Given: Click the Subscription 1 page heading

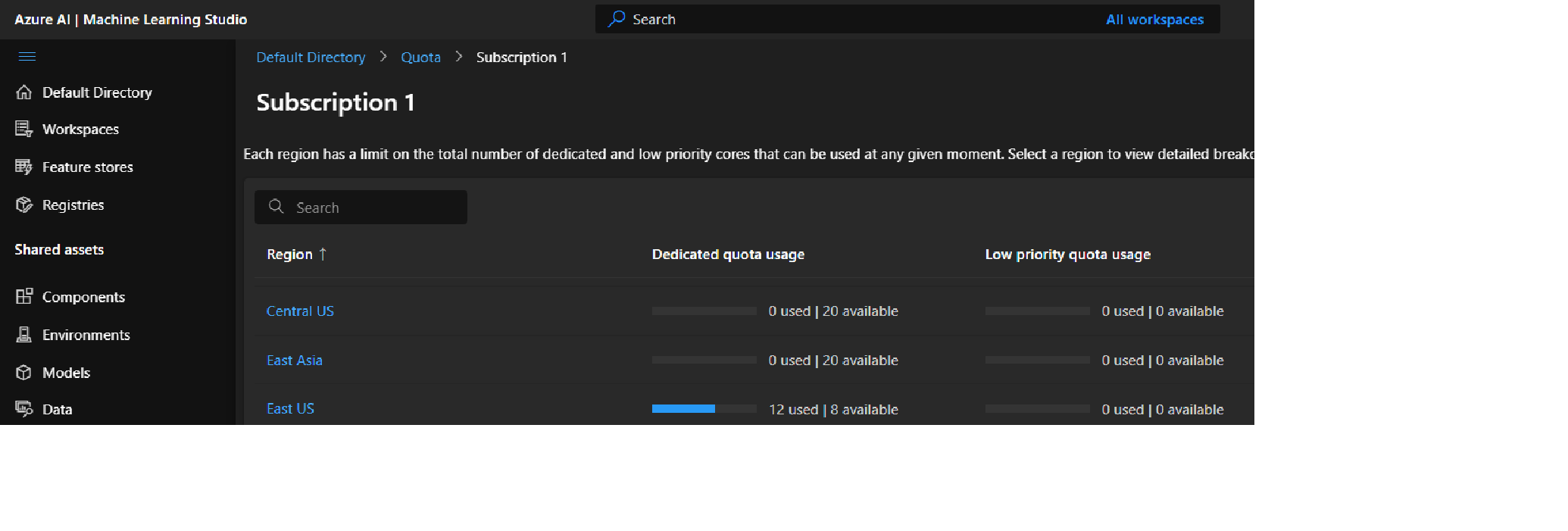Looking at the screenshot, I should tap(336, 102).
